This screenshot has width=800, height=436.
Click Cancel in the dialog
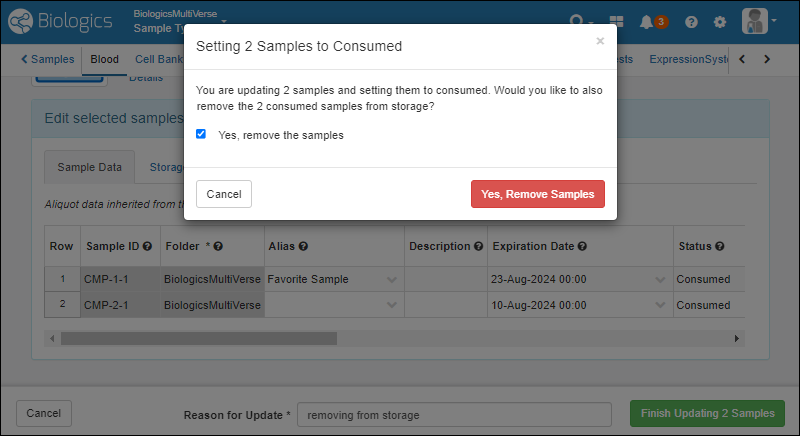point(224,194)
